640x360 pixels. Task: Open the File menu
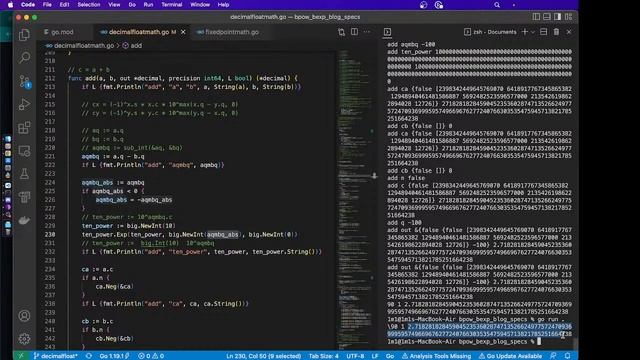47,4
